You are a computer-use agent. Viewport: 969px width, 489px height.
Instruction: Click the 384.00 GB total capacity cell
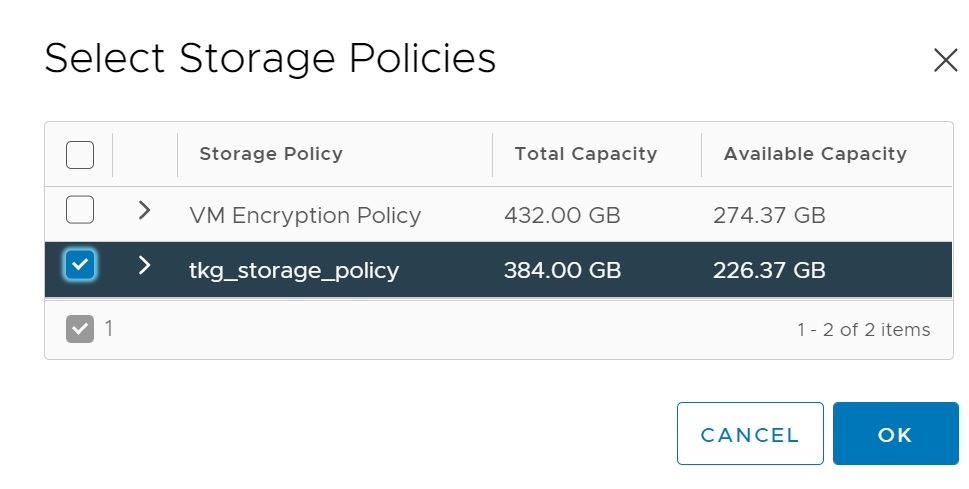pos(562,270)
